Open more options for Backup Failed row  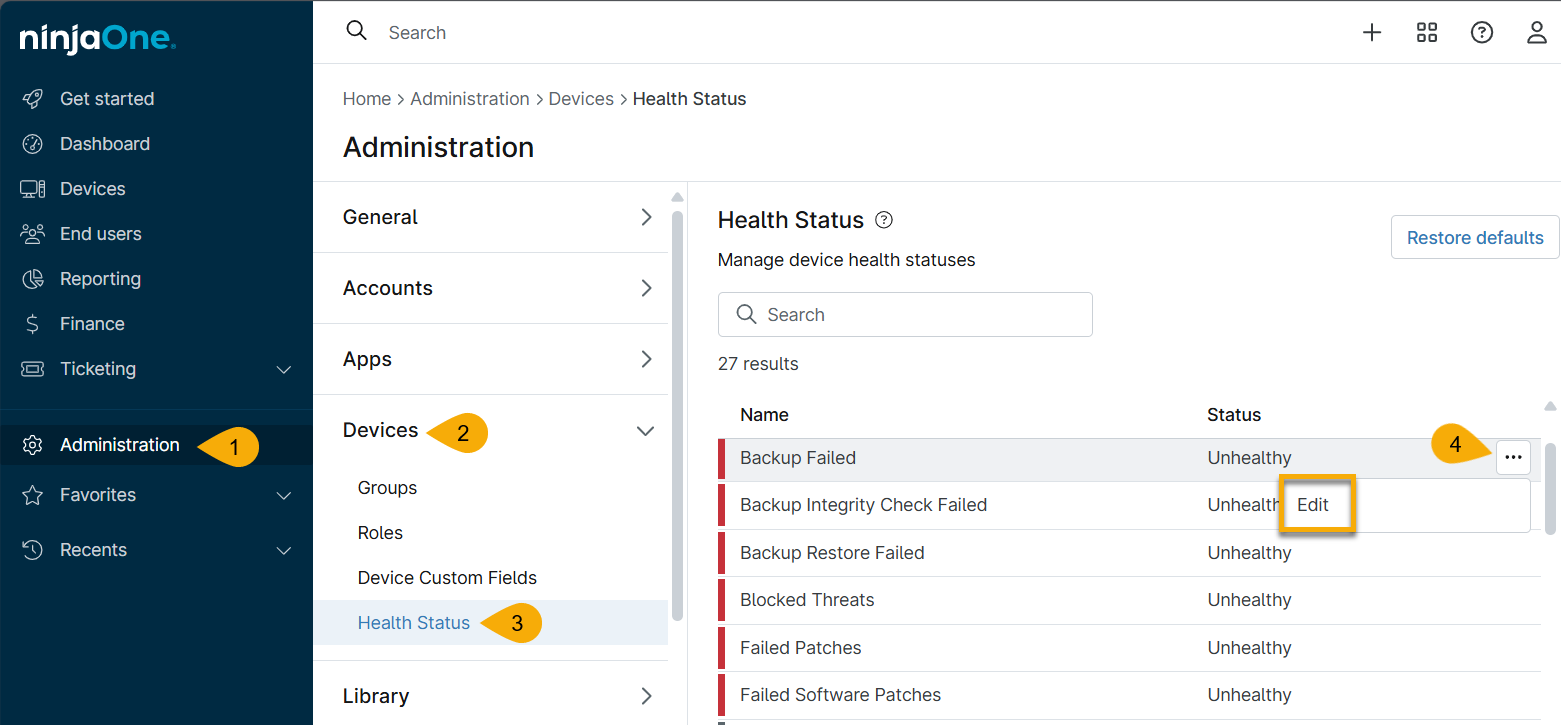(1513, 457)
